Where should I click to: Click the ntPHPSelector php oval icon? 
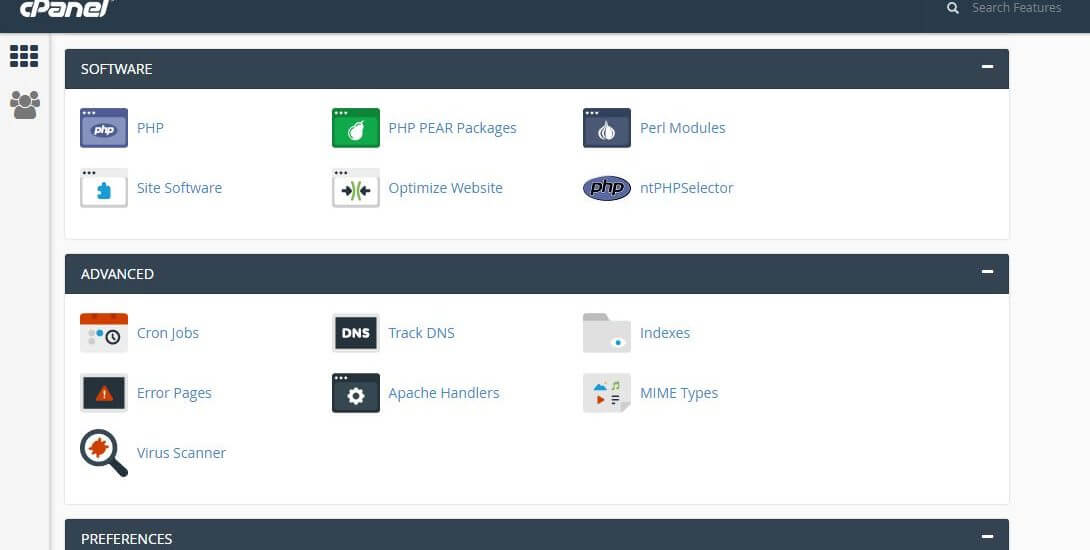606,188
